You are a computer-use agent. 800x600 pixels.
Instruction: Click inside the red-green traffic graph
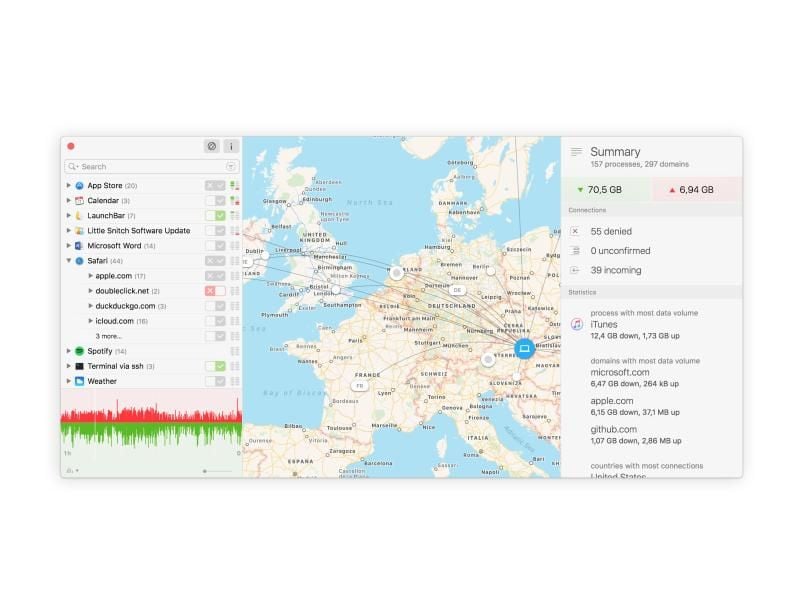pos(151,422)
